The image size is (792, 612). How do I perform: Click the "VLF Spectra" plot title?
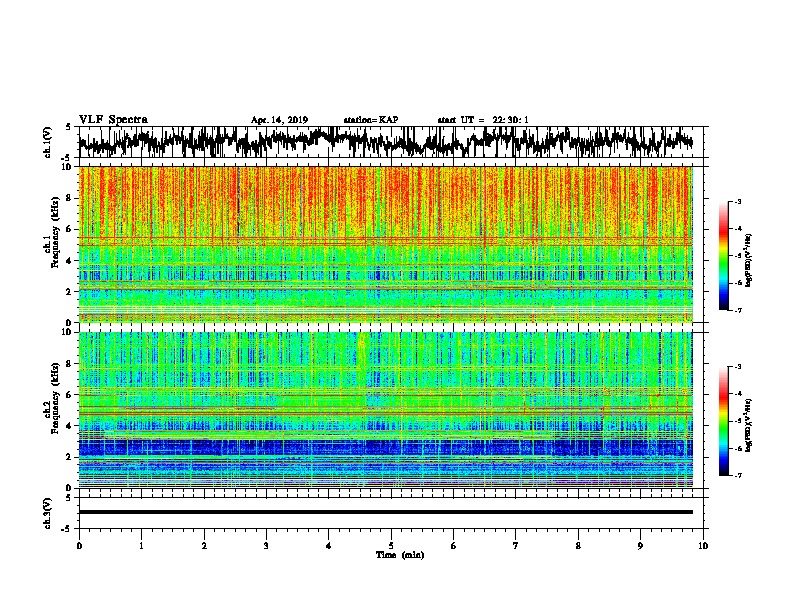pyautogui.click(x=113, y=120)
